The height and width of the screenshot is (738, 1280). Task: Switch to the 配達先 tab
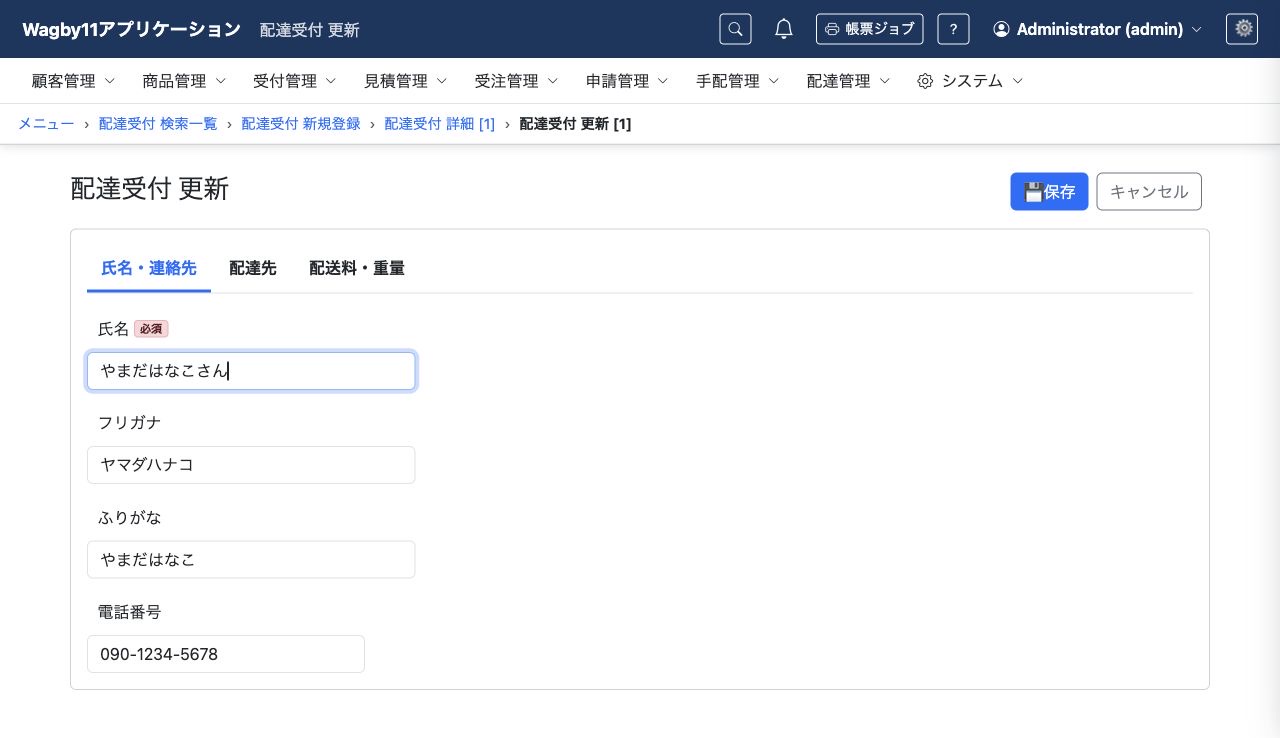point(253,268)
